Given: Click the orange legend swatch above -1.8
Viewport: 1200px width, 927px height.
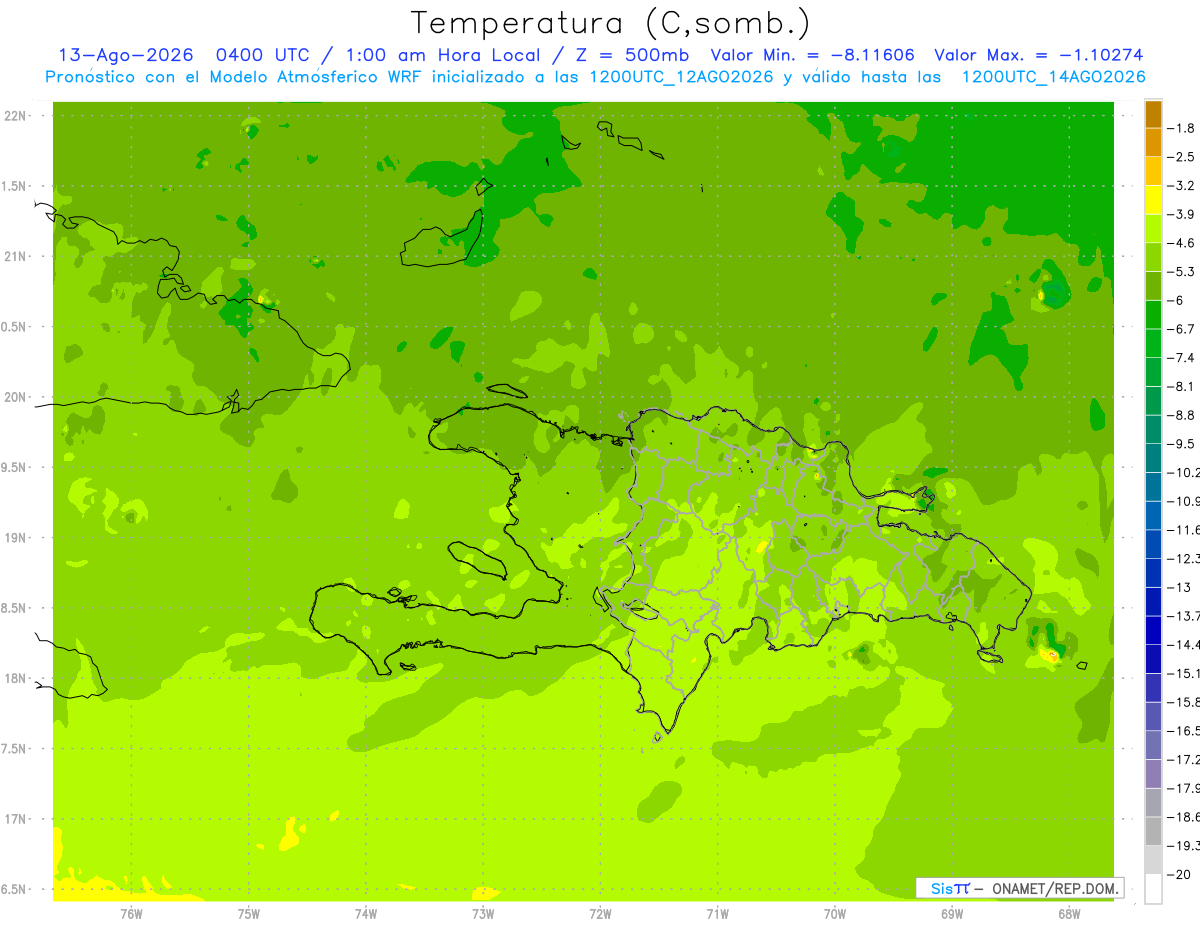Looking at the screenshot, I should [x=1153, y=114].
